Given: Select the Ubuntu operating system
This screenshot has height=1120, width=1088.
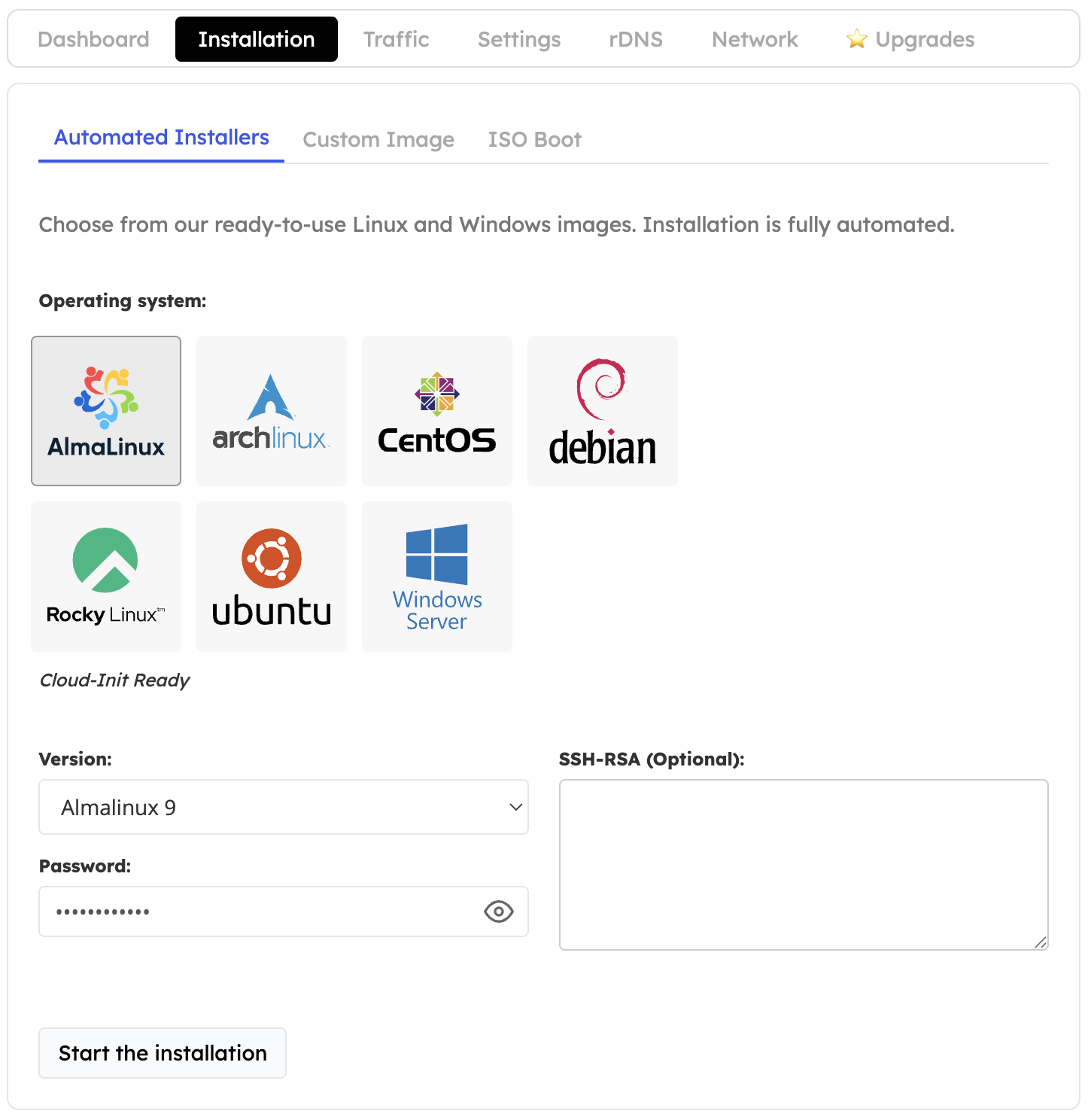Looking at the screenshot, I should tap(271, 576).
